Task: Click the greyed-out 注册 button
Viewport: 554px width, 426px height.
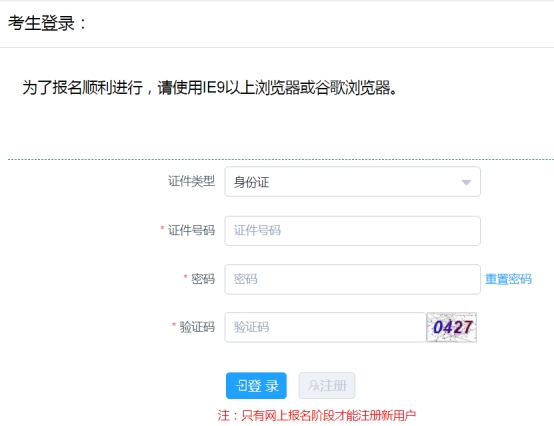Action: (327, 385)
